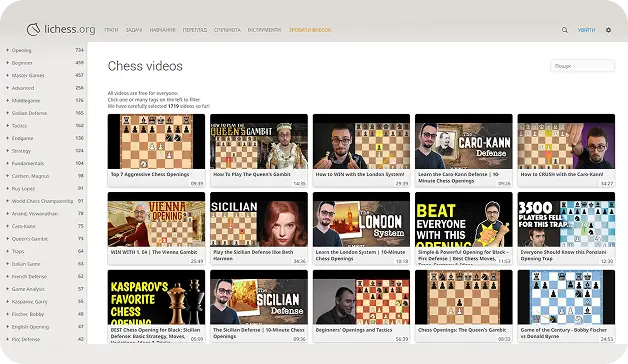The width and height of the screenshot is (628, 364).
Task: Open Chess Openings: The Queen's Gambit video
Action: [x=464, y=306]
